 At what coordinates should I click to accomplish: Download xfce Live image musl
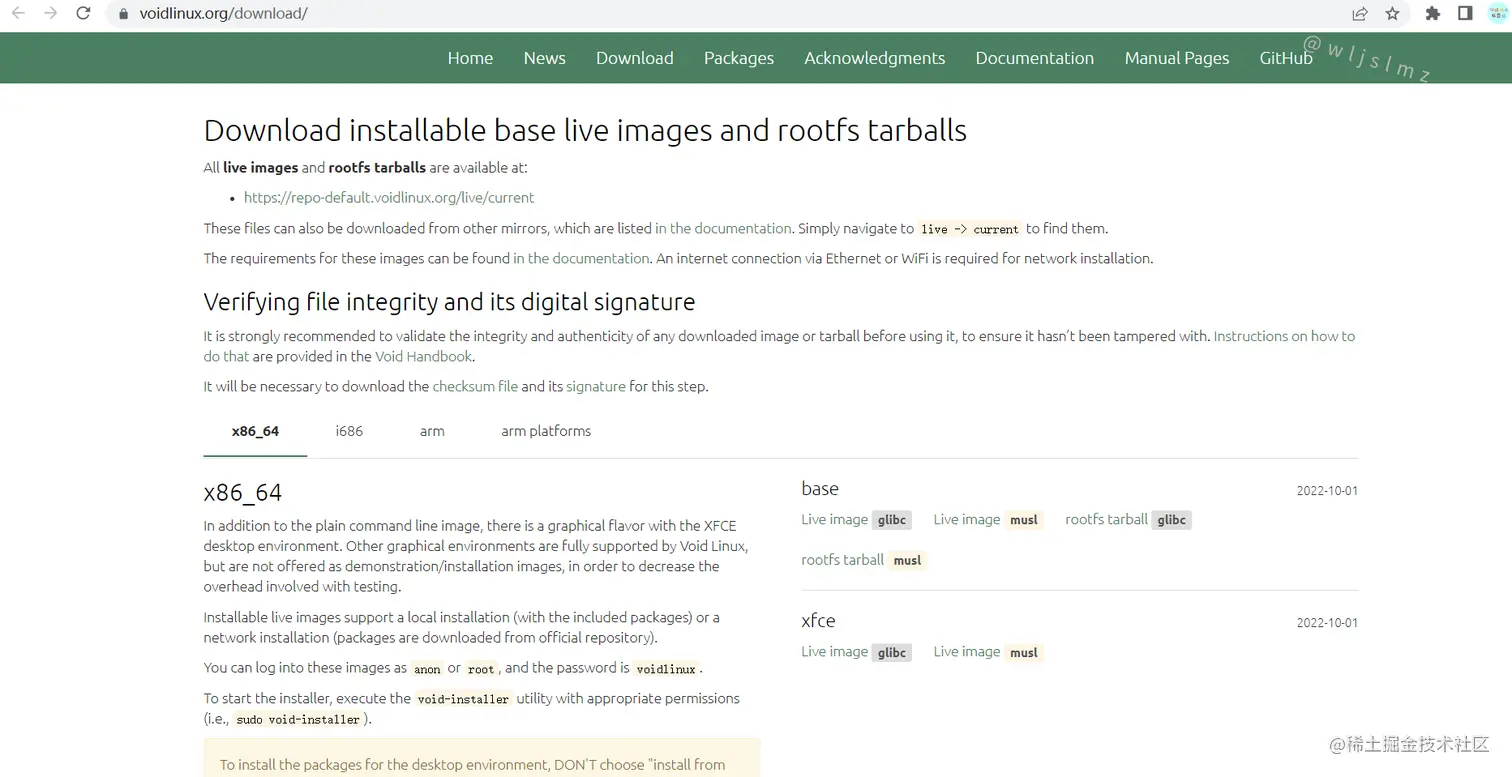(988, 652)
